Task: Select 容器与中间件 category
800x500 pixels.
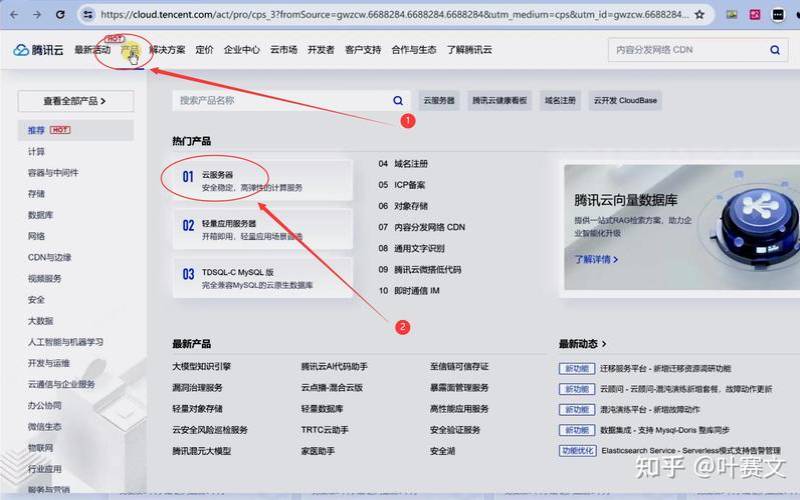Action: click(x=53, y=172)
